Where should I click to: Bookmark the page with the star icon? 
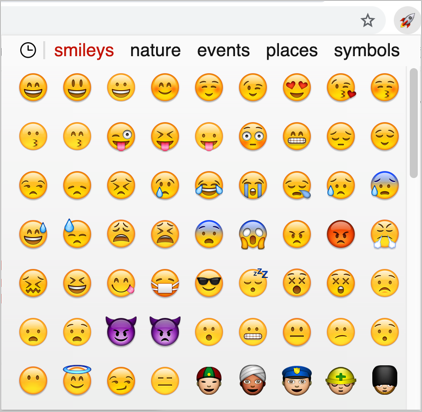click(x=368, y=21)
